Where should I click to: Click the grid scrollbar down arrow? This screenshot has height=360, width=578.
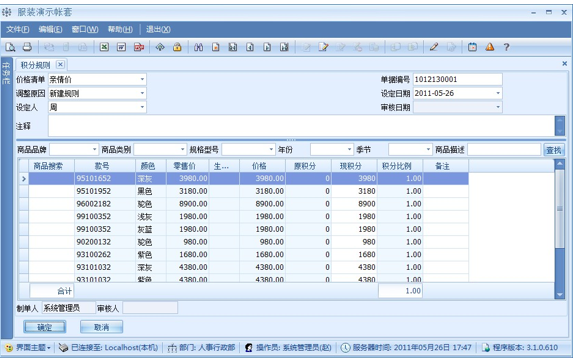(x=560, y=294)
